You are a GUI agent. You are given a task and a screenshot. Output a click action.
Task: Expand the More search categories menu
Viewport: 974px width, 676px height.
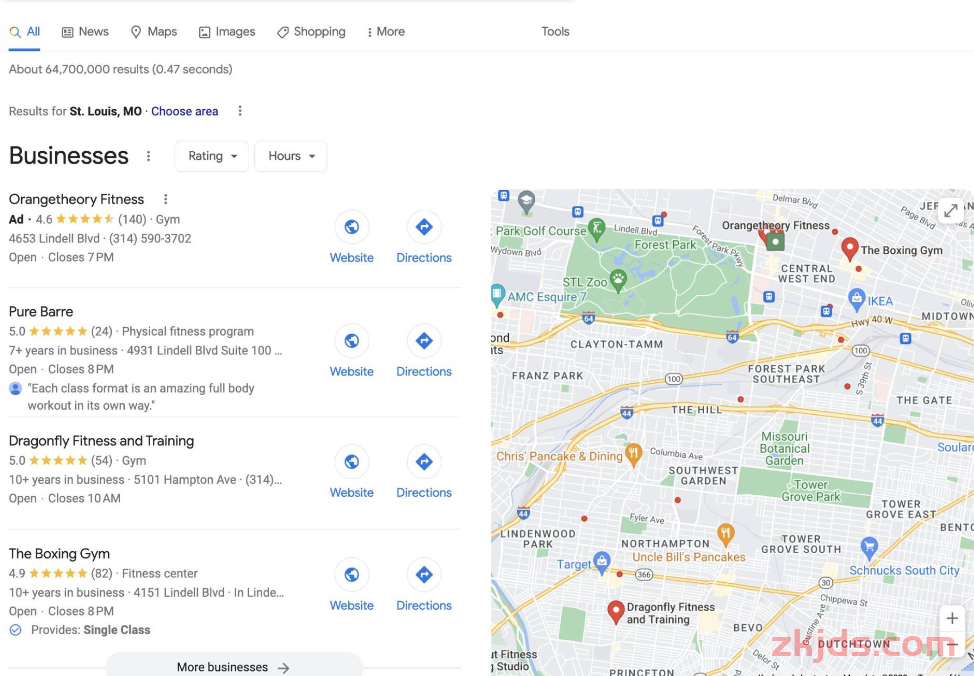[386, 32]
